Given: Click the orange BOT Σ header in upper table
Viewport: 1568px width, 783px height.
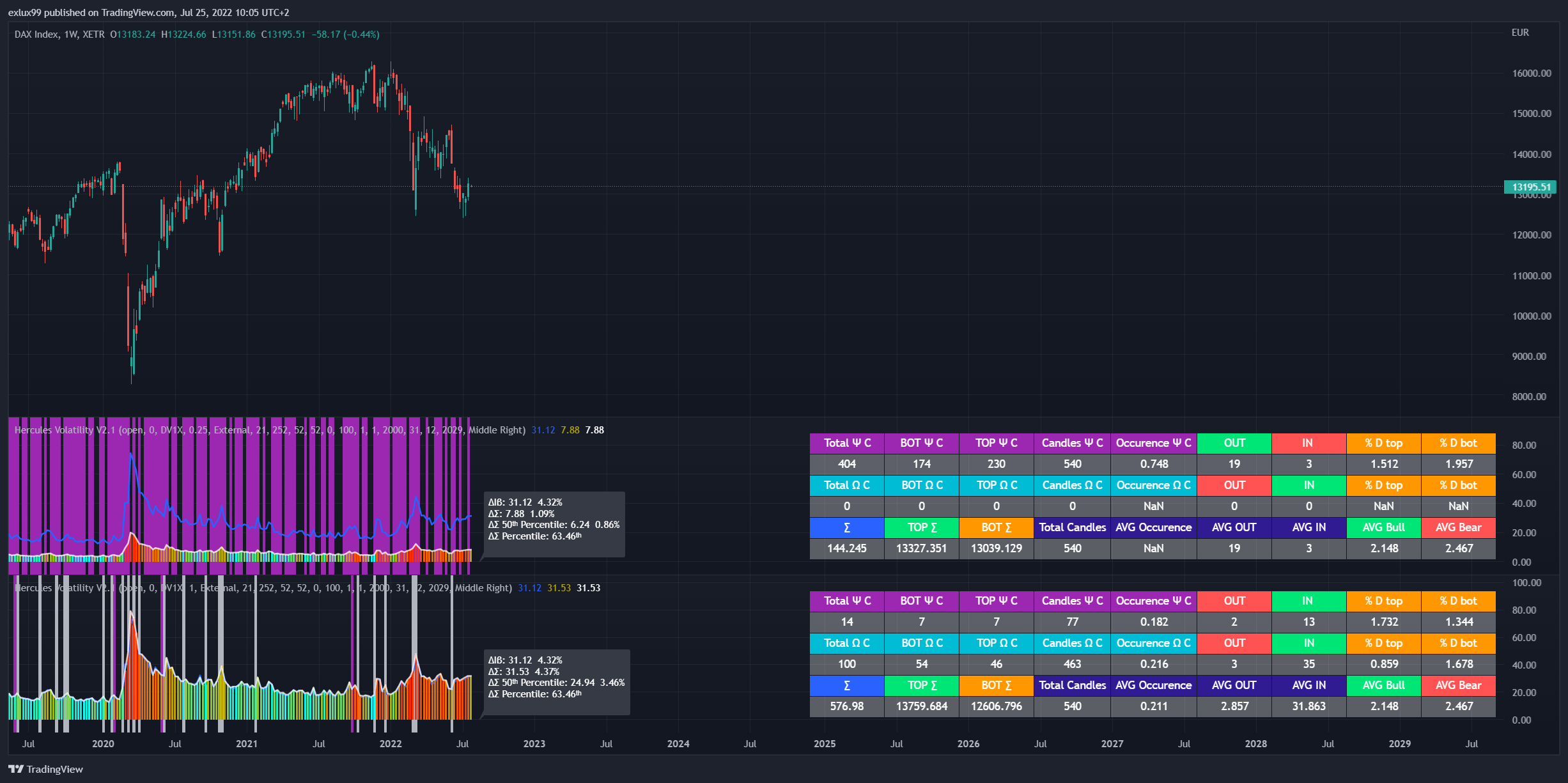Looking at the screenshot, I should coord(996,527).
